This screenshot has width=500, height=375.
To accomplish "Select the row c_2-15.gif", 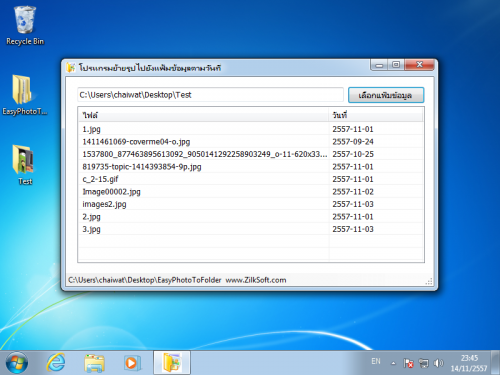I will 251,179.
